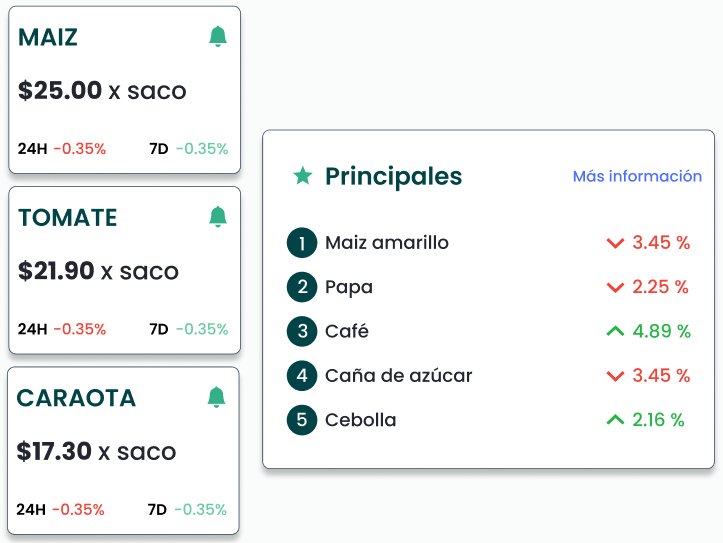The width and height of the screenshot is (723, 543).
Task: Click the number 1 rank badge
Action: 301,243
